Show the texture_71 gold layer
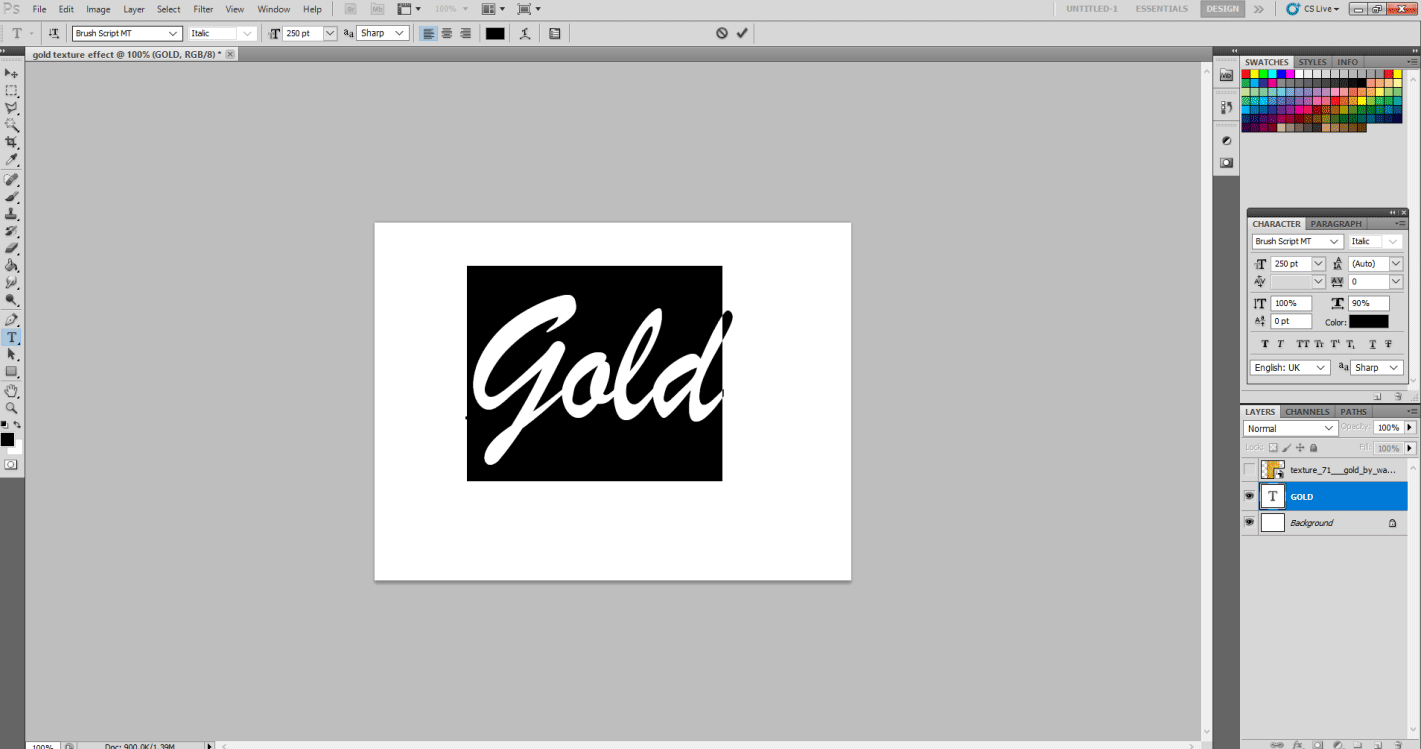Image resolution: width=1421 pixels, height=749 pixels. (x=1249, y=468)
